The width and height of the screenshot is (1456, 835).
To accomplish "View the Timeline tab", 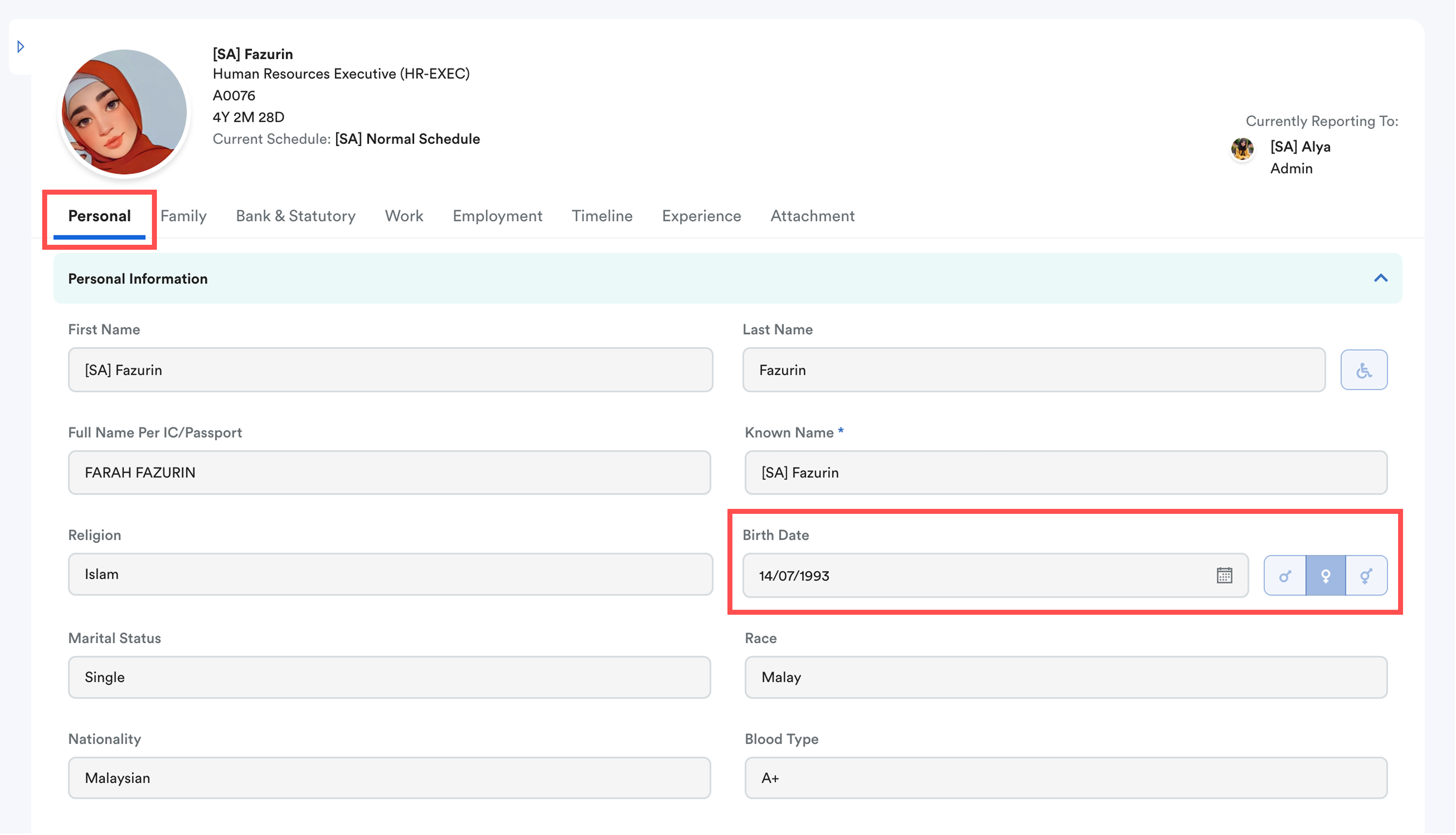I will tap(602, 216).
